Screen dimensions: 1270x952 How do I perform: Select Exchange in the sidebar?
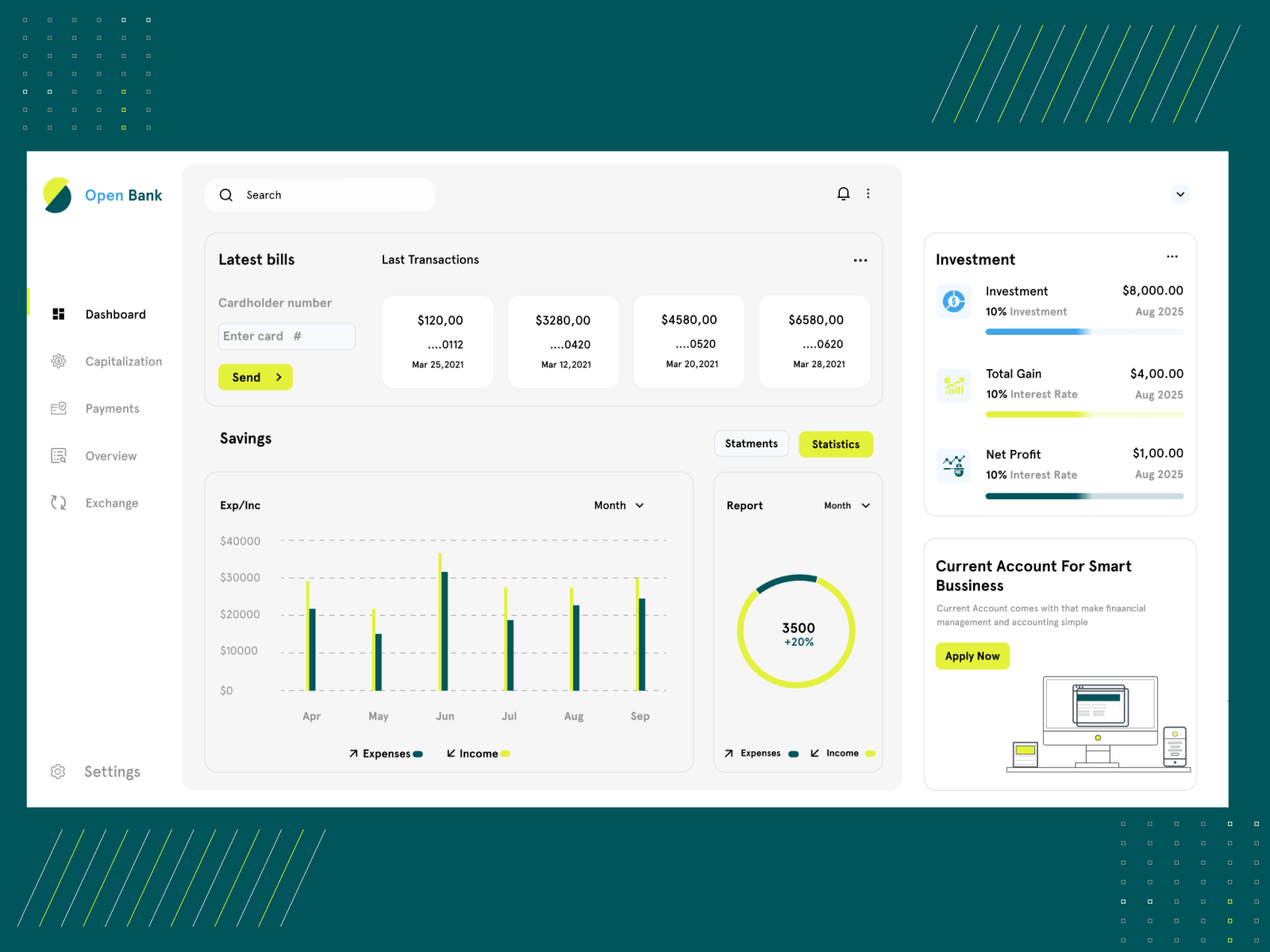tap(111, 502)
